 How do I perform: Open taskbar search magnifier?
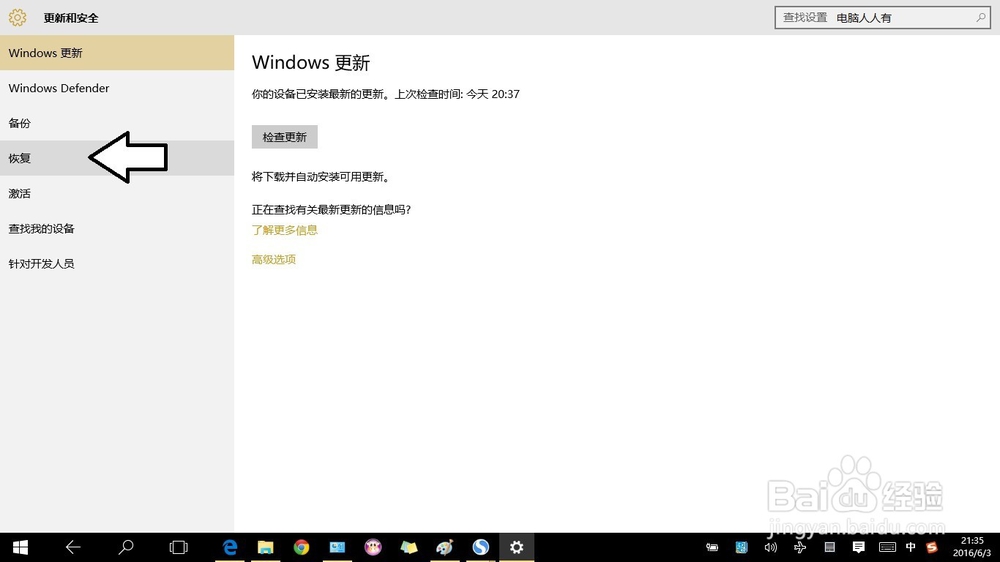126,547
